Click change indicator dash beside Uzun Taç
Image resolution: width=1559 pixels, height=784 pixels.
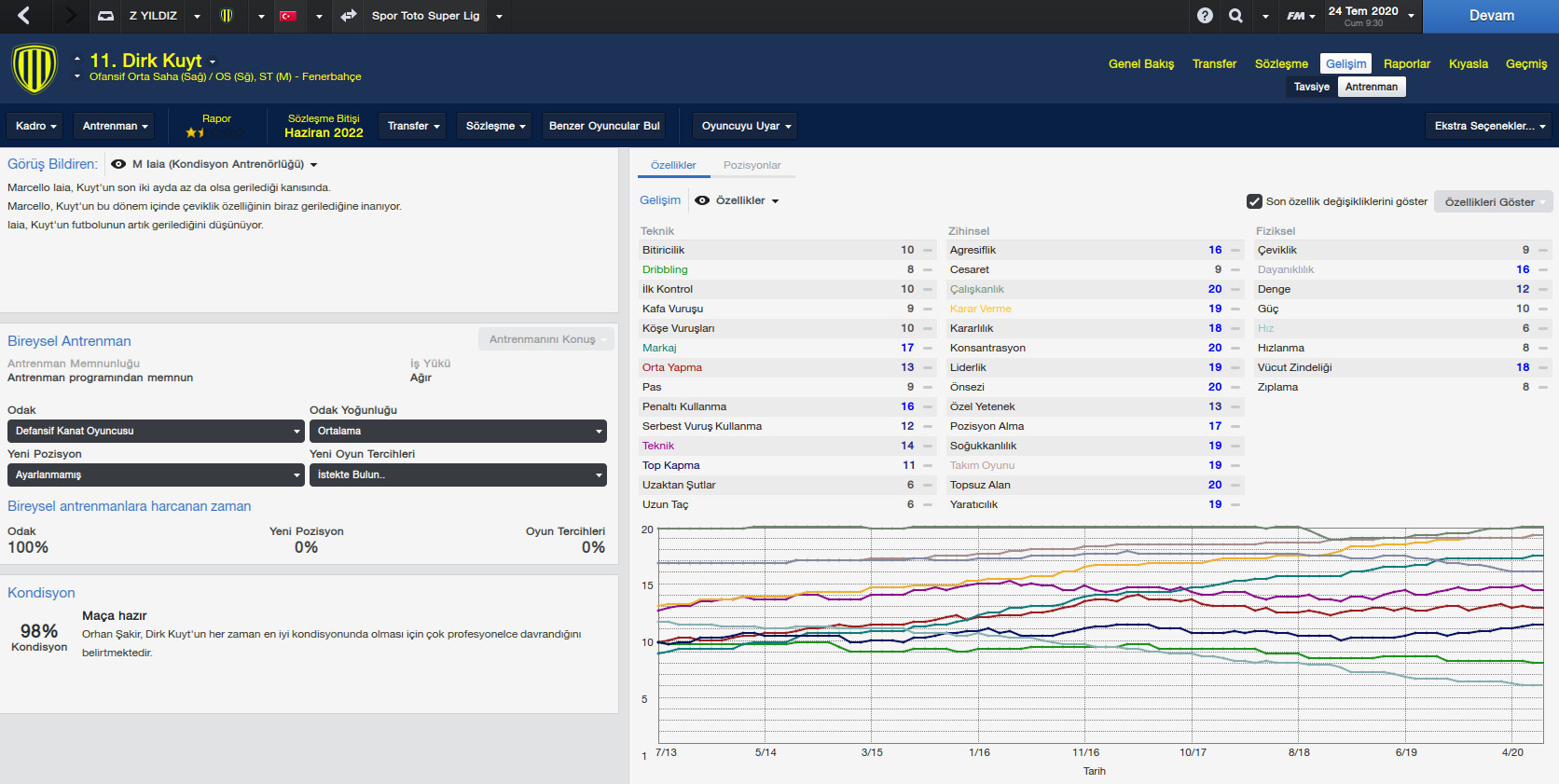pos(928,504)
